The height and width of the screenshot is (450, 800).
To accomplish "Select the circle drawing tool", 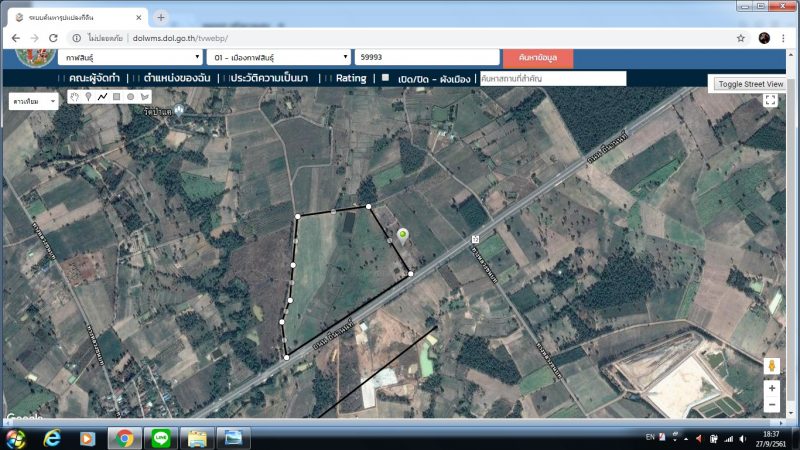I will click(x=131, y=96).
